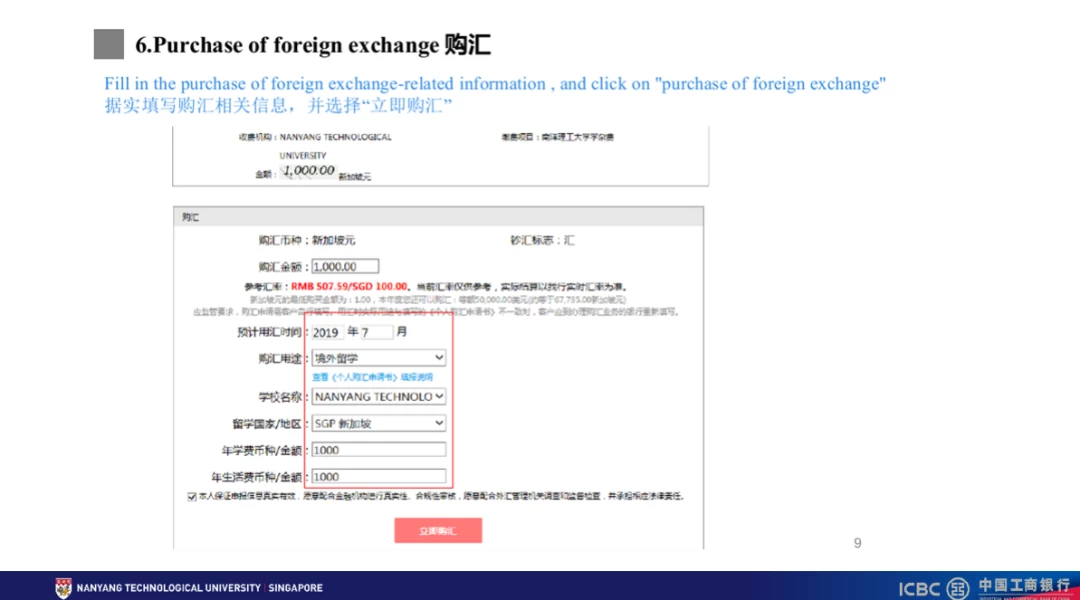1080x600 pixels.
Task: Open the blue 个人购汇申请书 guidance link
Action: pos(372,377)
